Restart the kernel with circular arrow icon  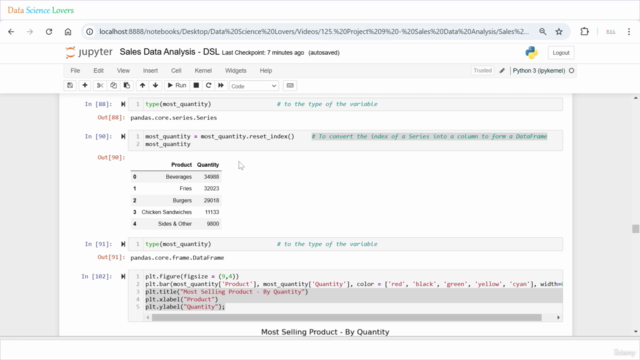(x=209, y=85)
